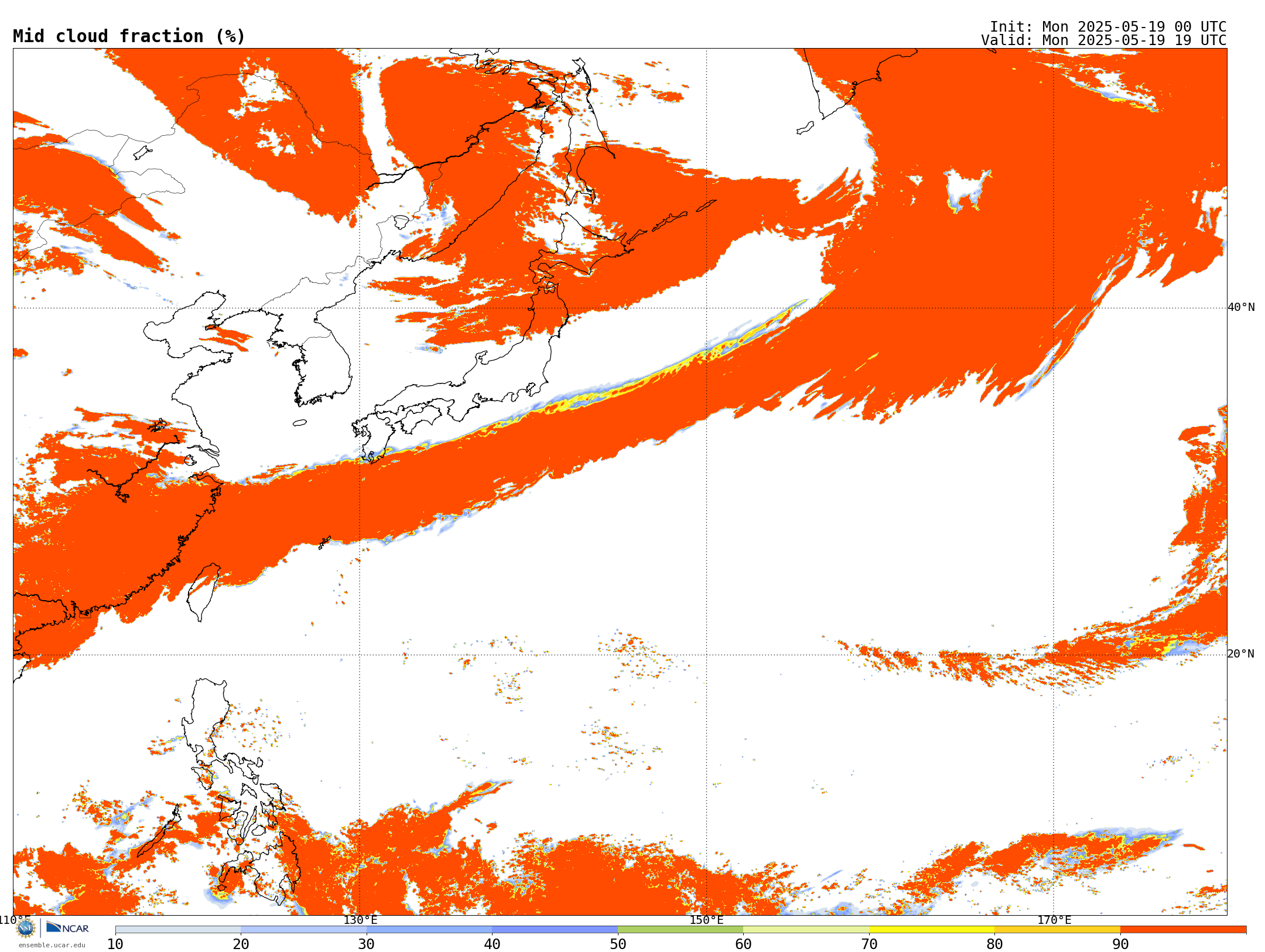Viewport: 1265px width, 952px height.
Task: Click the 130°E longitude label
Action: (360, 920)
